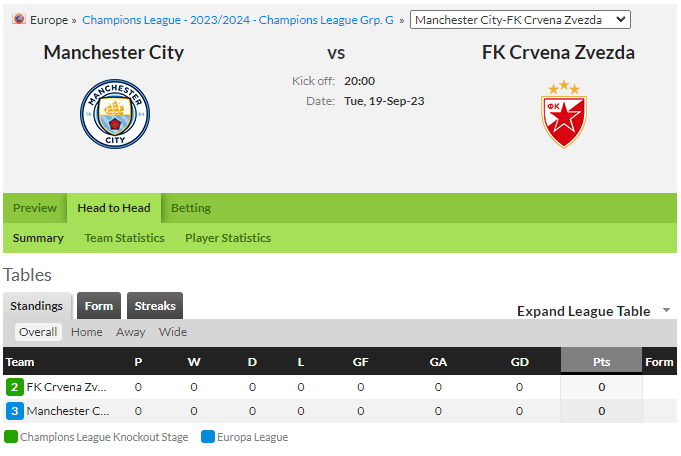The height and width of the screenshot is (456, 681).
Task: Filter standings by Home
Action: click(87, 332)
